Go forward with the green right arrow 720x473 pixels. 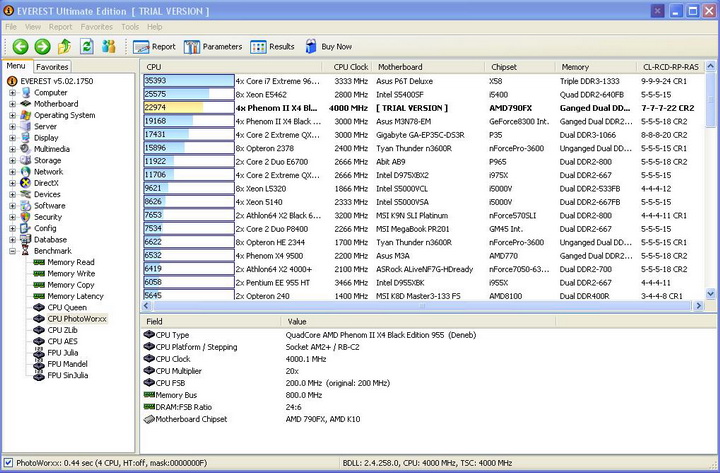[x=42, y=46]
